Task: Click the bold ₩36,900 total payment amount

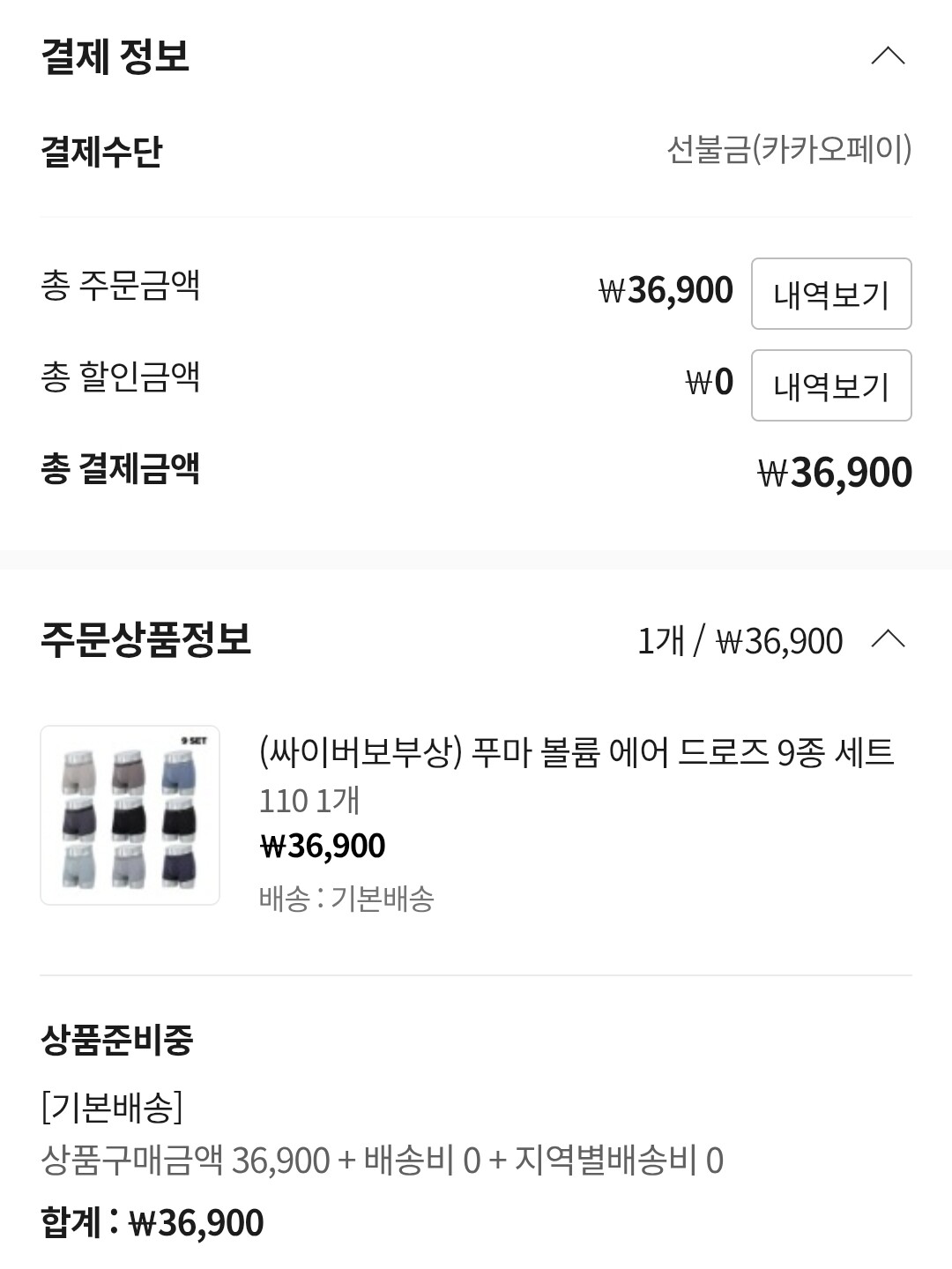Action: (835, 472)
